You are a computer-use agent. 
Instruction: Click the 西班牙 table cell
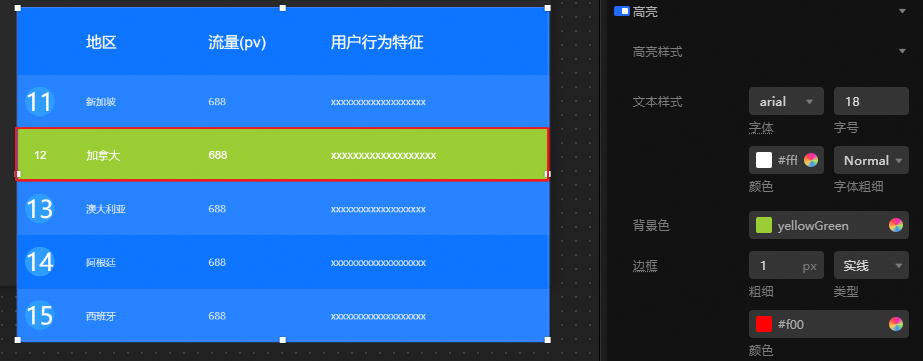pyautogui.click(x=101, y=316)
